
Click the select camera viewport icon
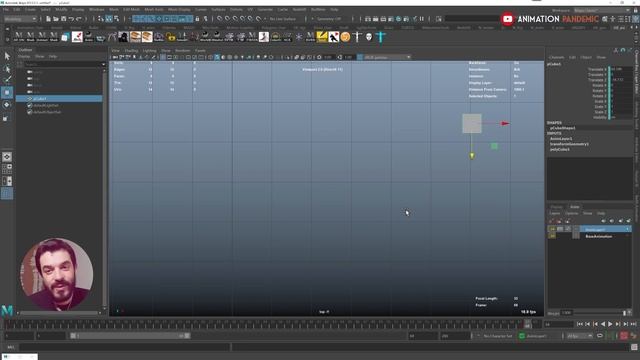116,57
